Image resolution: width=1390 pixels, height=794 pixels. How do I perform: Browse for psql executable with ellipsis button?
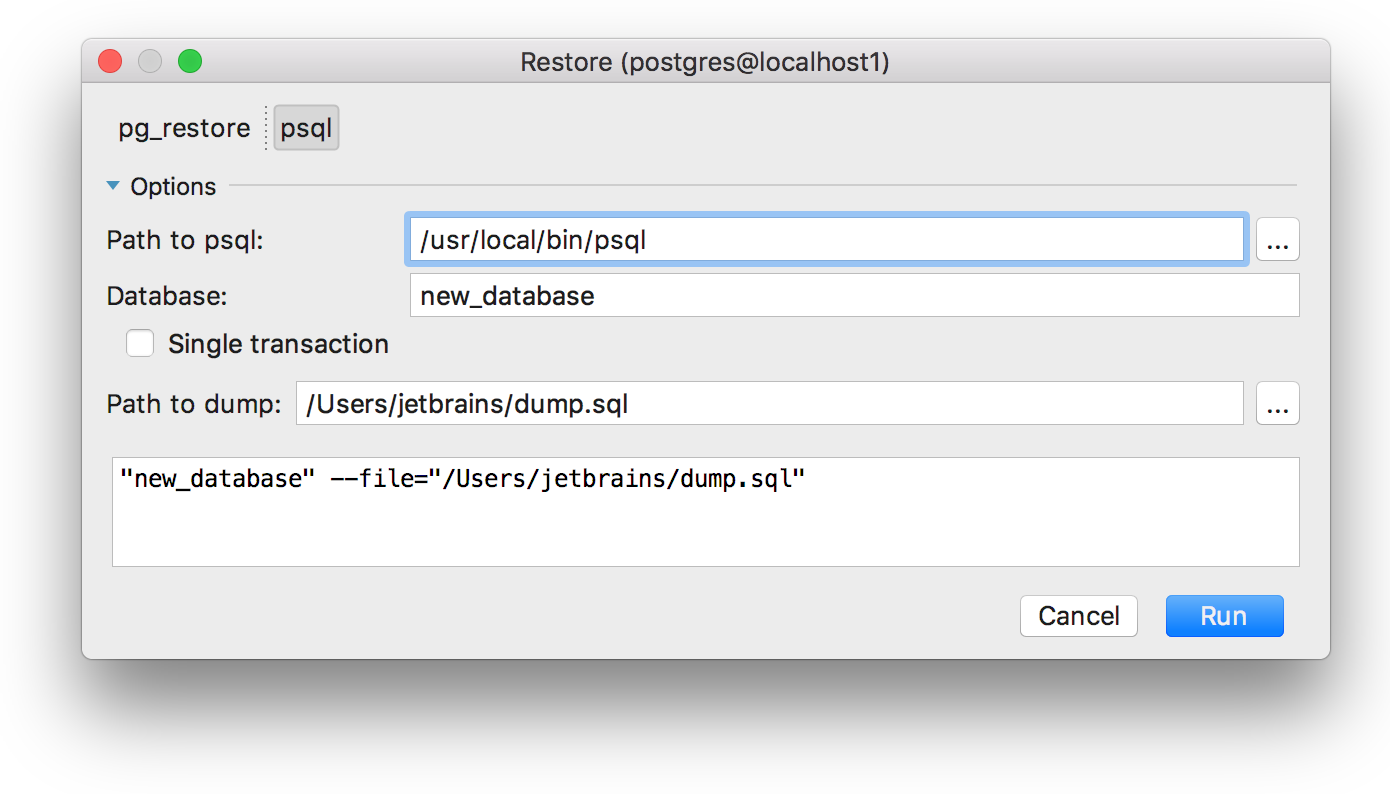pos(1277,240)
